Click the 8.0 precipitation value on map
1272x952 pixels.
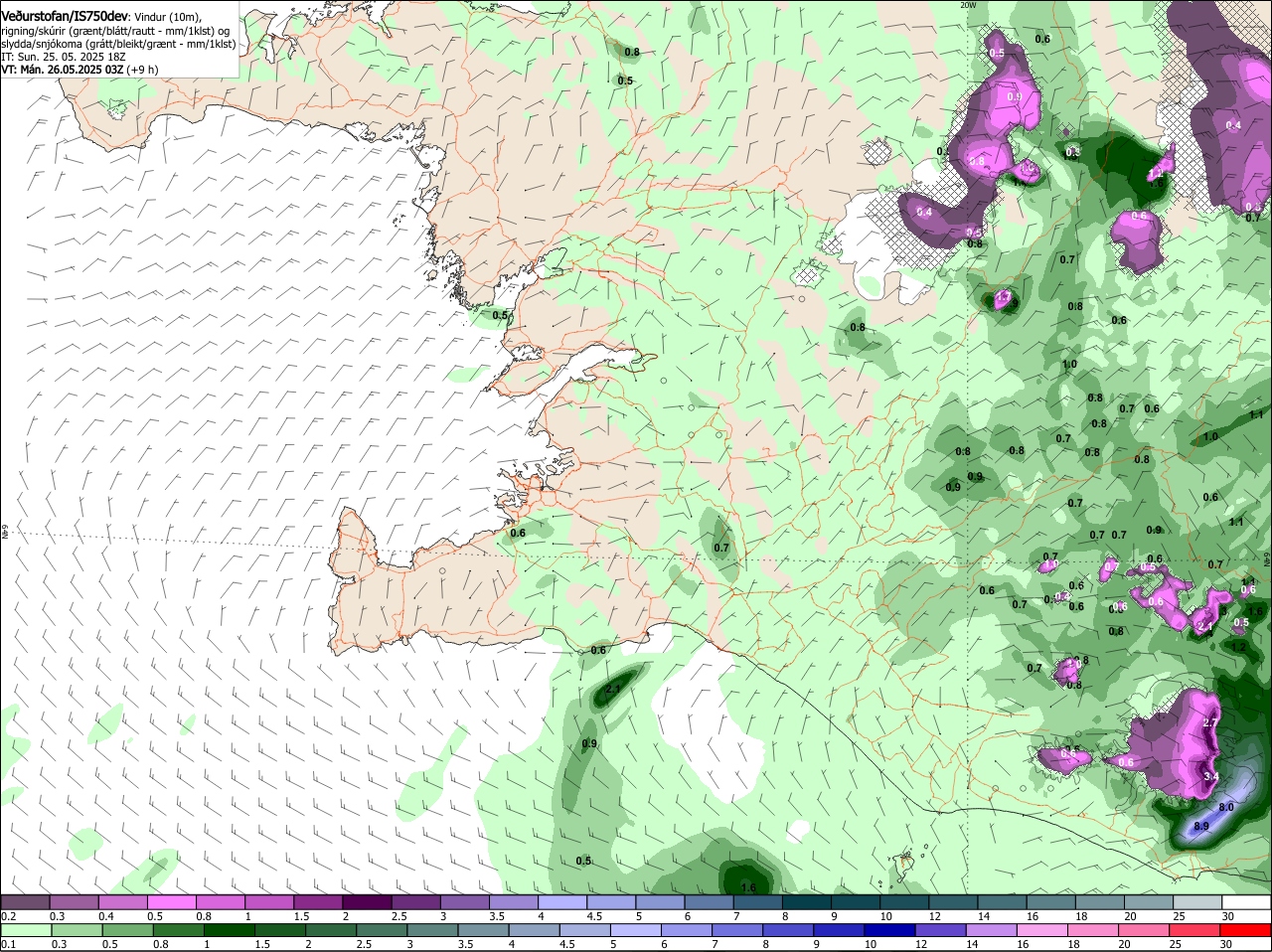(x=1225, y=807)
